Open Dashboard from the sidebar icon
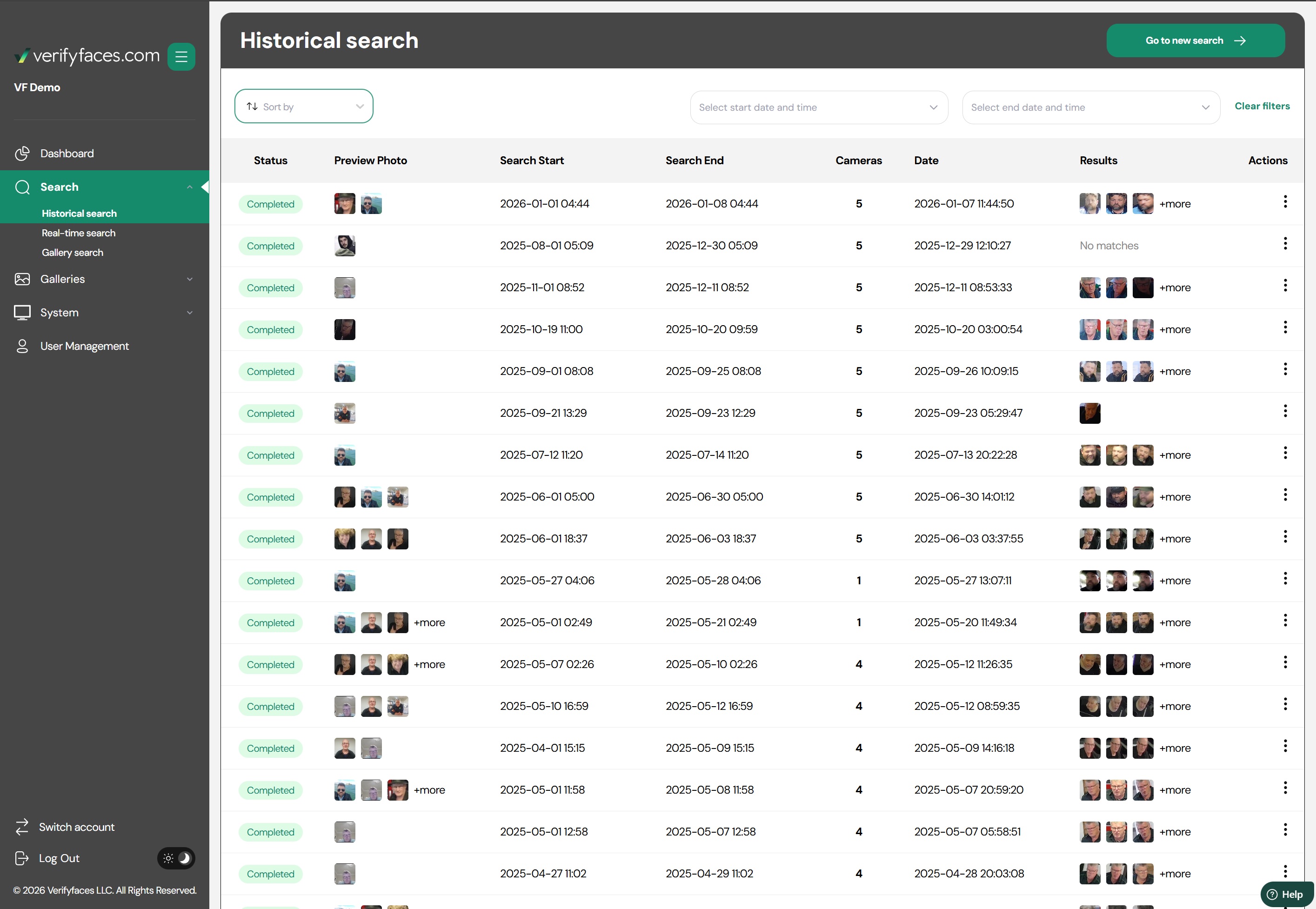The height and width of the screenshot is (909, 1316). pos(22,153)
